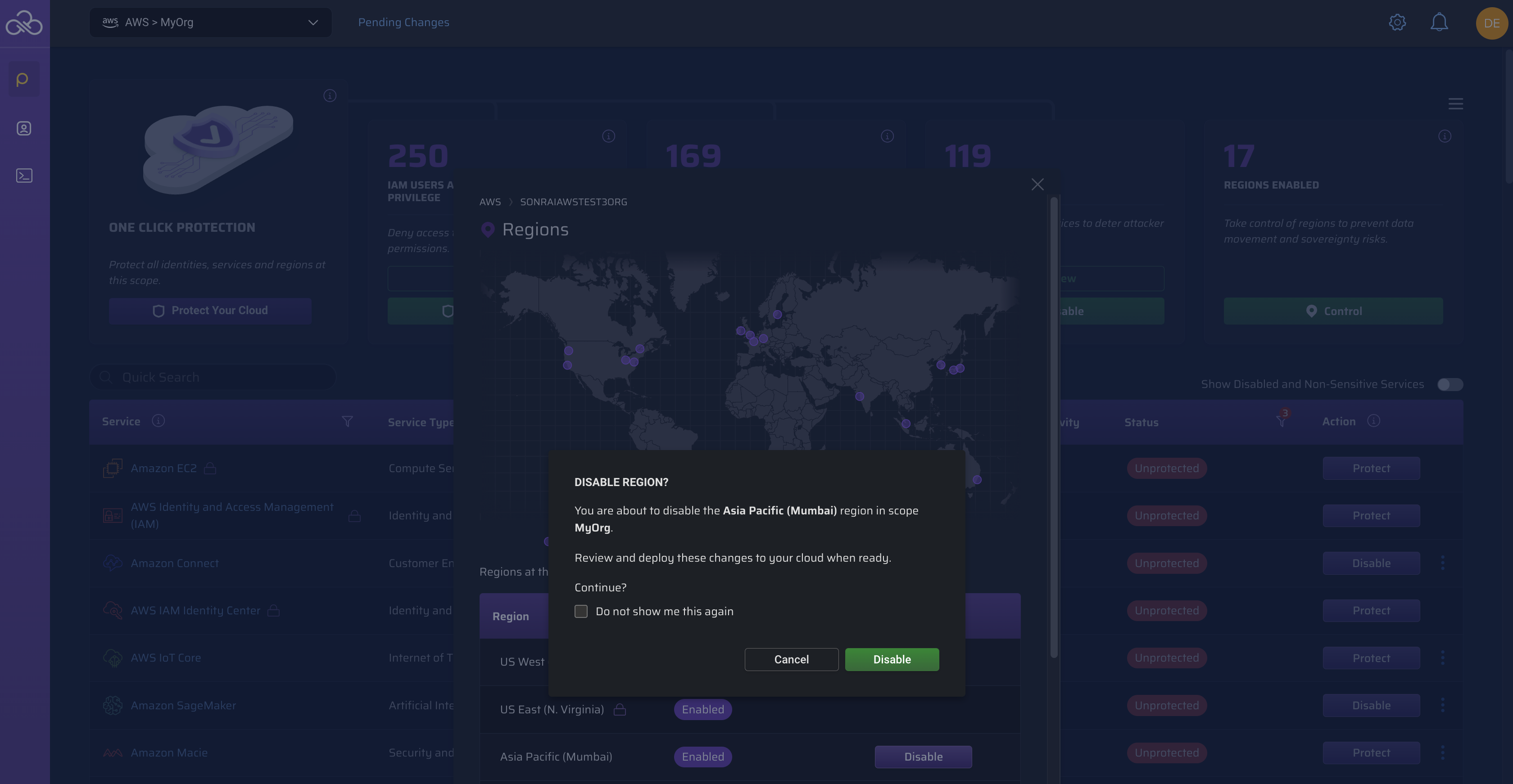Screen dimensions: 1513x784
Task: Click info icon on Regions Enabled card
Action: pyautogui.click(x=1445, y=136)
